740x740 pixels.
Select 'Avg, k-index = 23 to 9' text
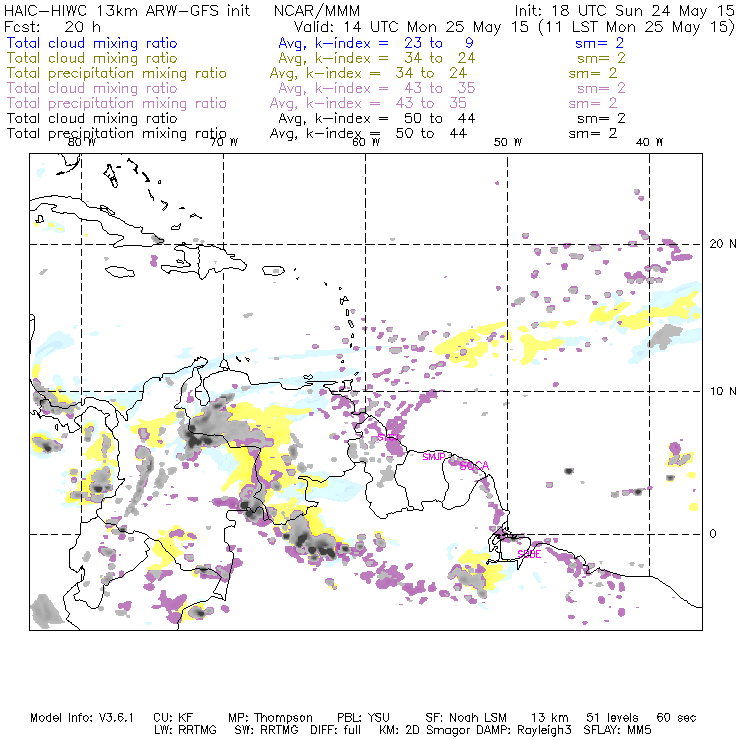pos(376,43)
